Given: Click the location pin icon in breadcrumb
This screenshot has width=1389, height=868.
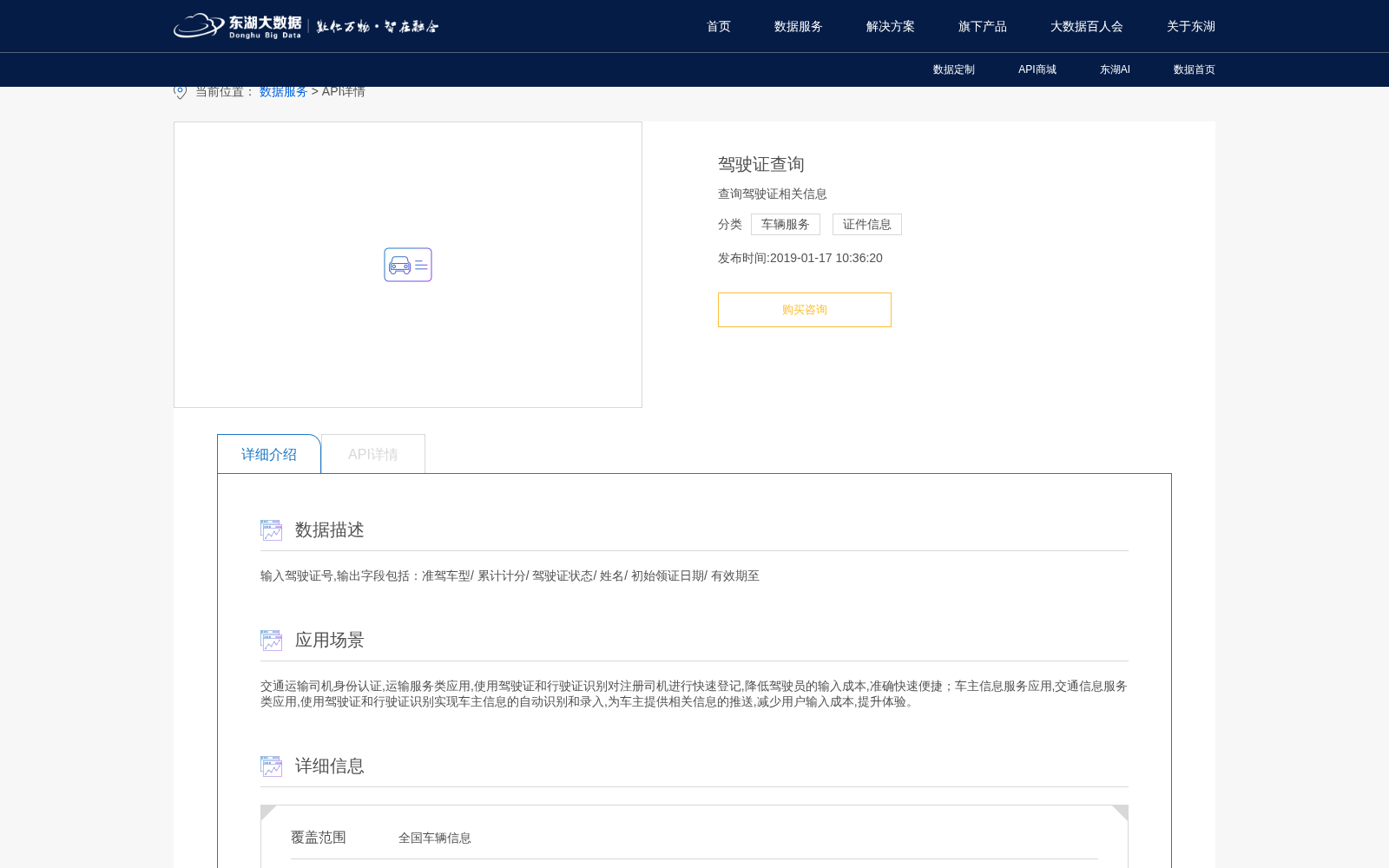Looking at the screenshot, I should pyautogui.click(x=180, y=91).
